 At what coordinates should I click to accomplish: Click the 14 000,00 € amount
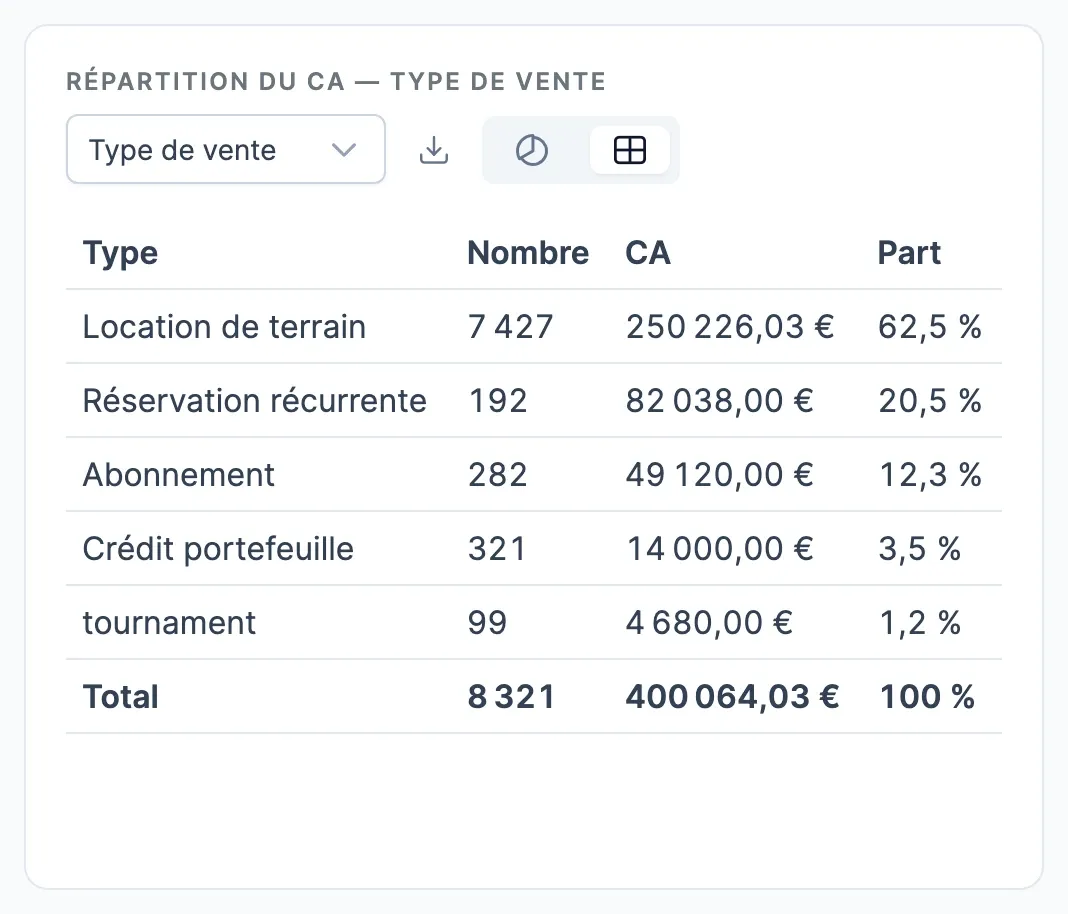719,549
